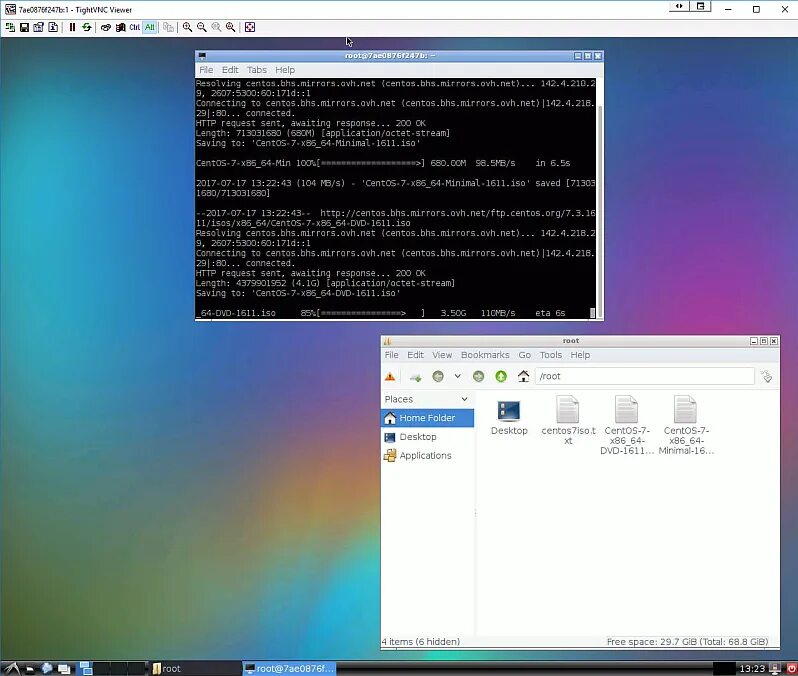
Task: Refresh the remote screen in TightVNC
Action: coord(87,27)
